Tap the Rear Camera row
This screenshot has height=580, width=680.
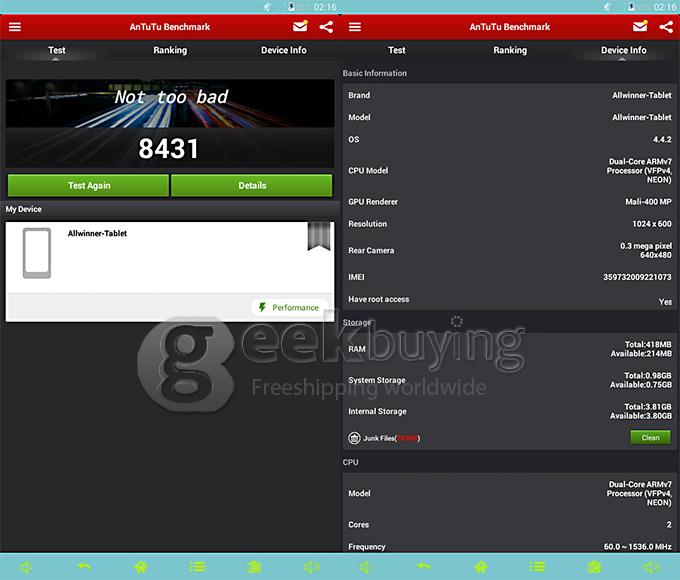(510, 250)
